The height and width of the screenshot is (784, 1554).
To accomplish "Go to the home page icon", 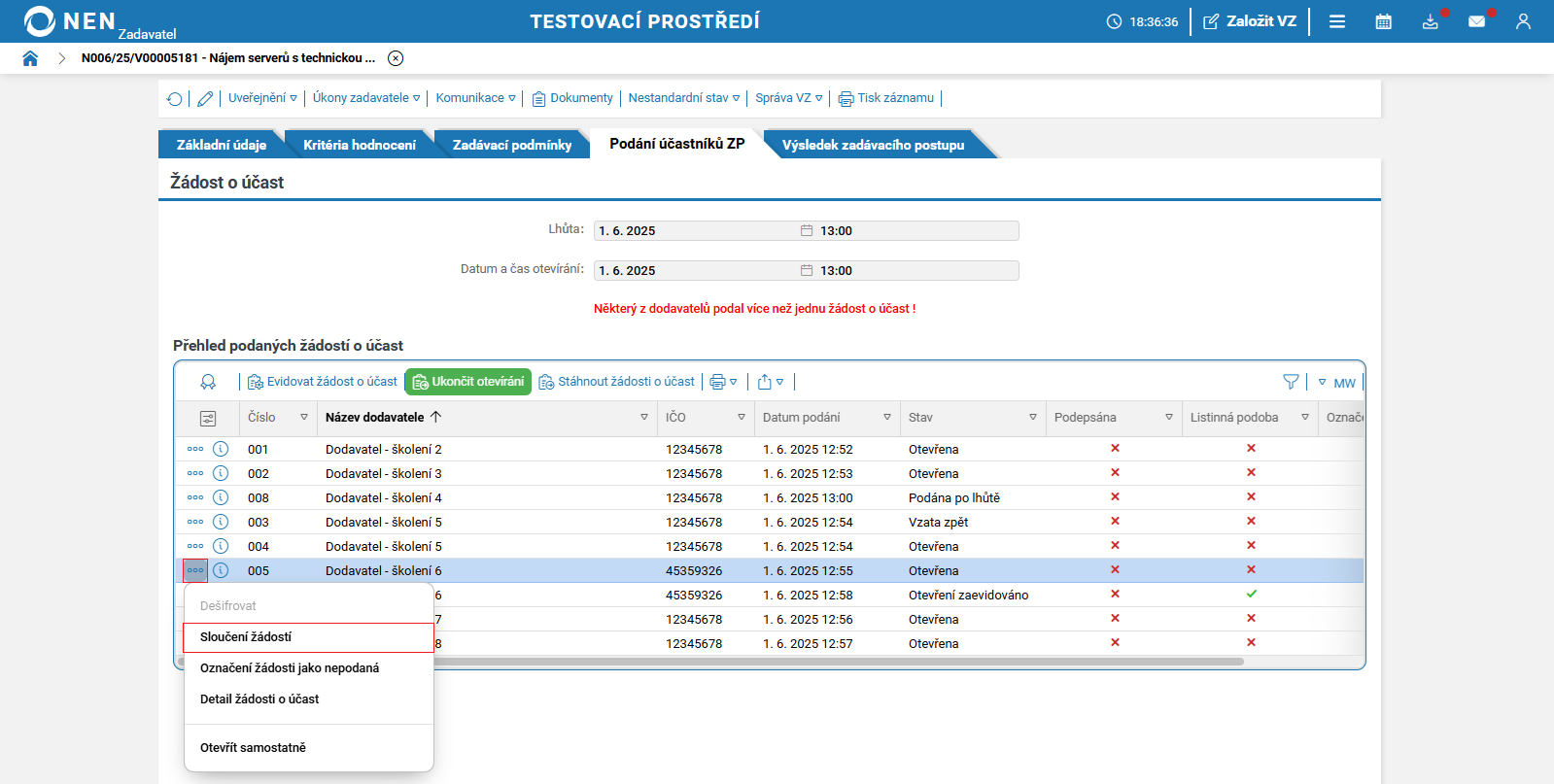I will point(30,58).
